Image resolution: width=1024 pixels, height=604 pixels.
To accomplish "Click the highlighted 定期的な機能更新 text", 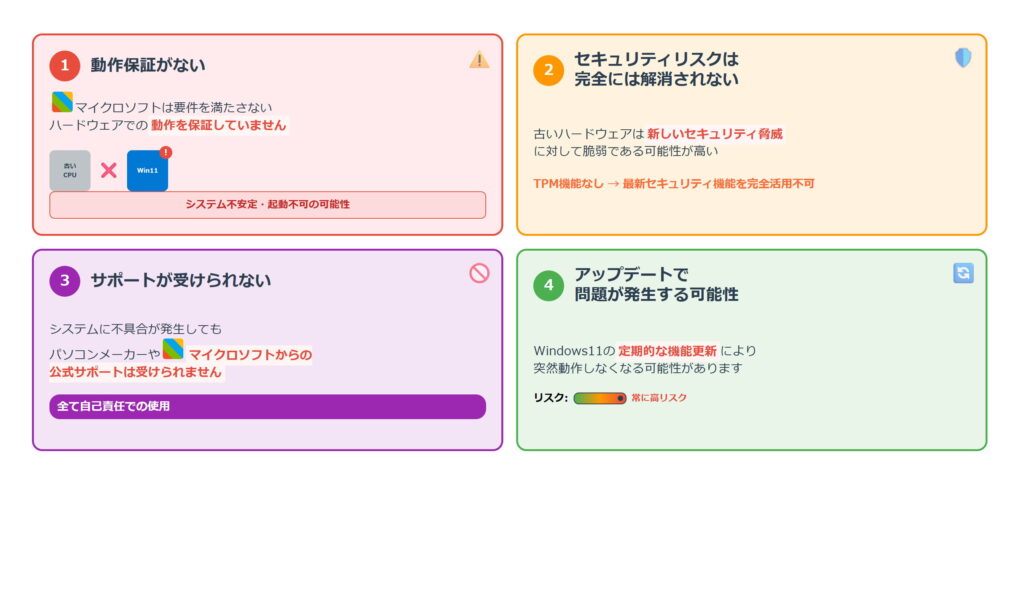I will pos(667,350).
